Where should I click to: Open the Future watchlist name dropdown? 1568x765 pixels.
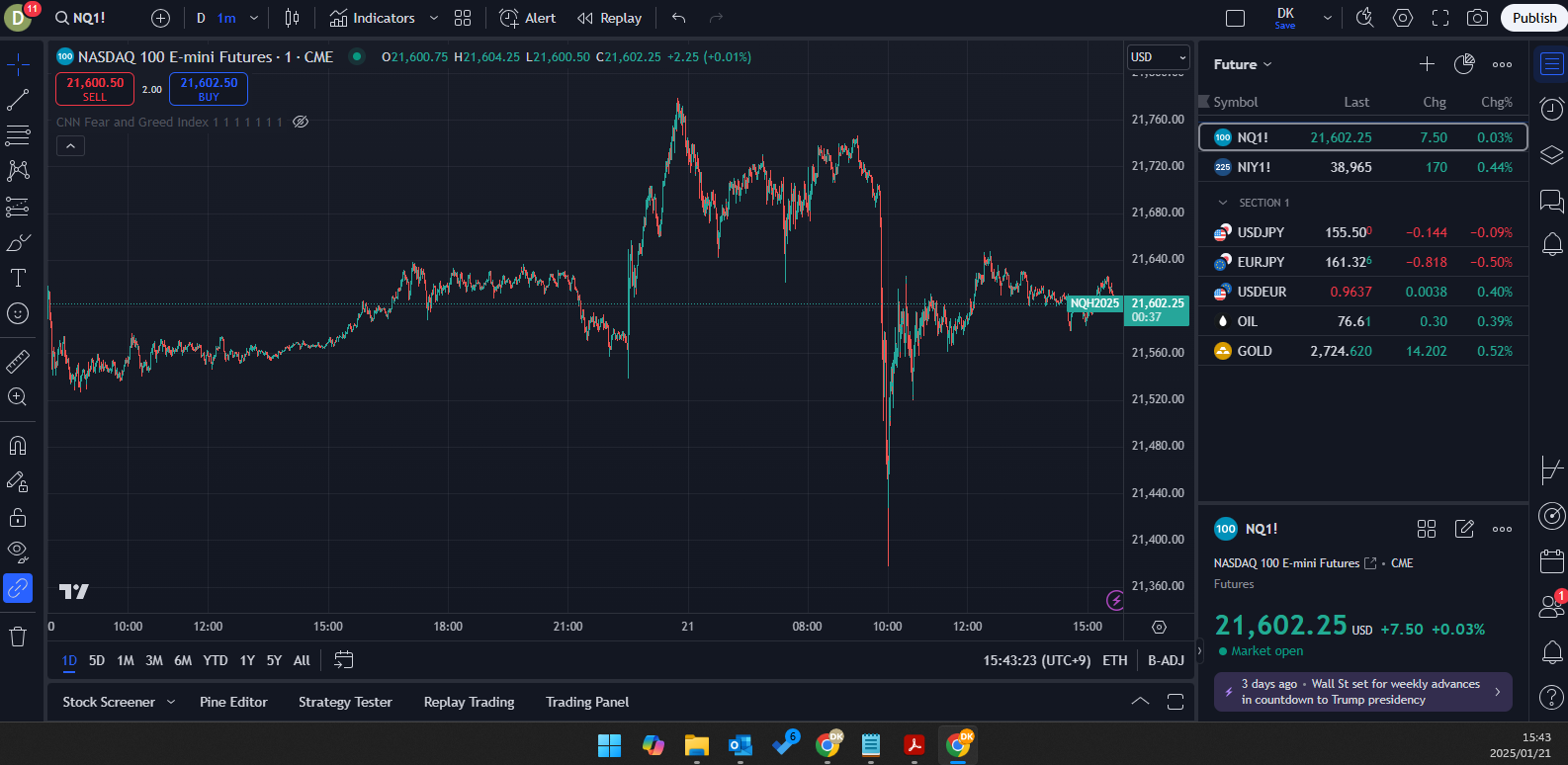(1243, 64)
